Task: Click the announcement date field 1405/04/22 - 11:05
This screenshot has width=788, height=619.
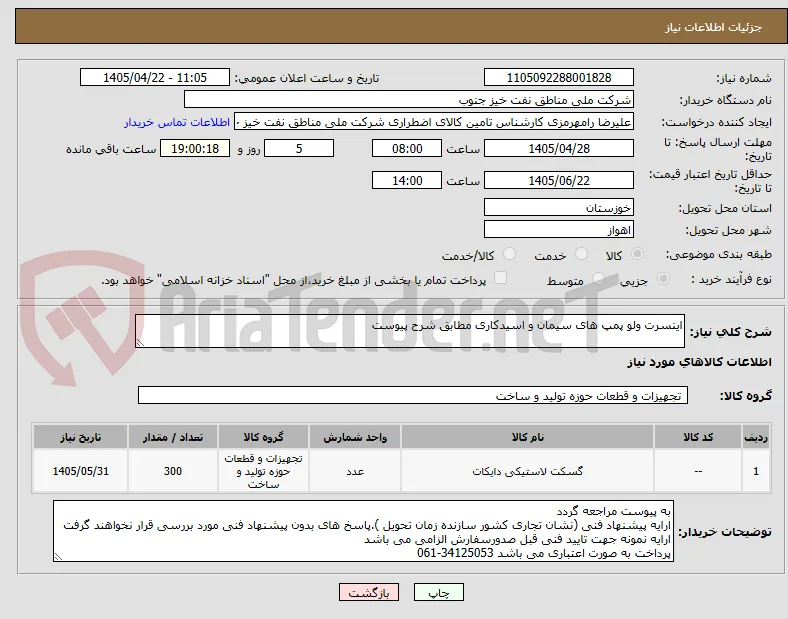Action: (155, 77)
